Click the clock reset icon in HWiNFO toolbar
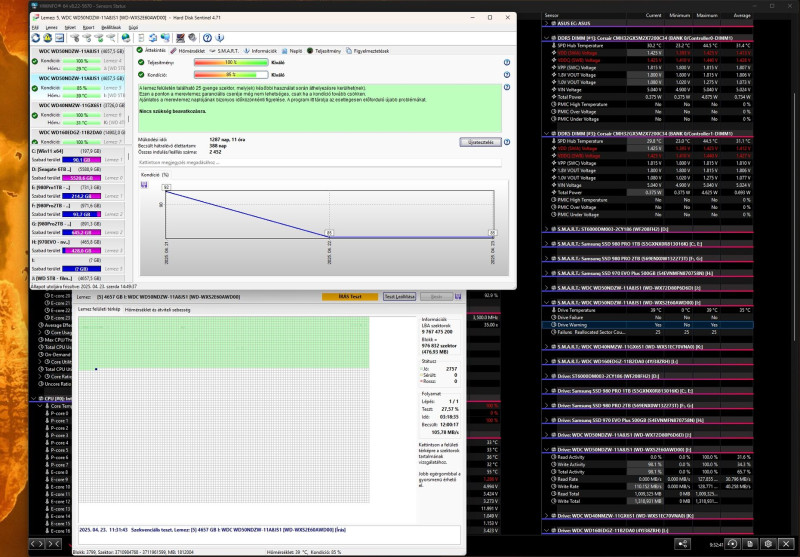800x557 pixels. tap(732, 544)
